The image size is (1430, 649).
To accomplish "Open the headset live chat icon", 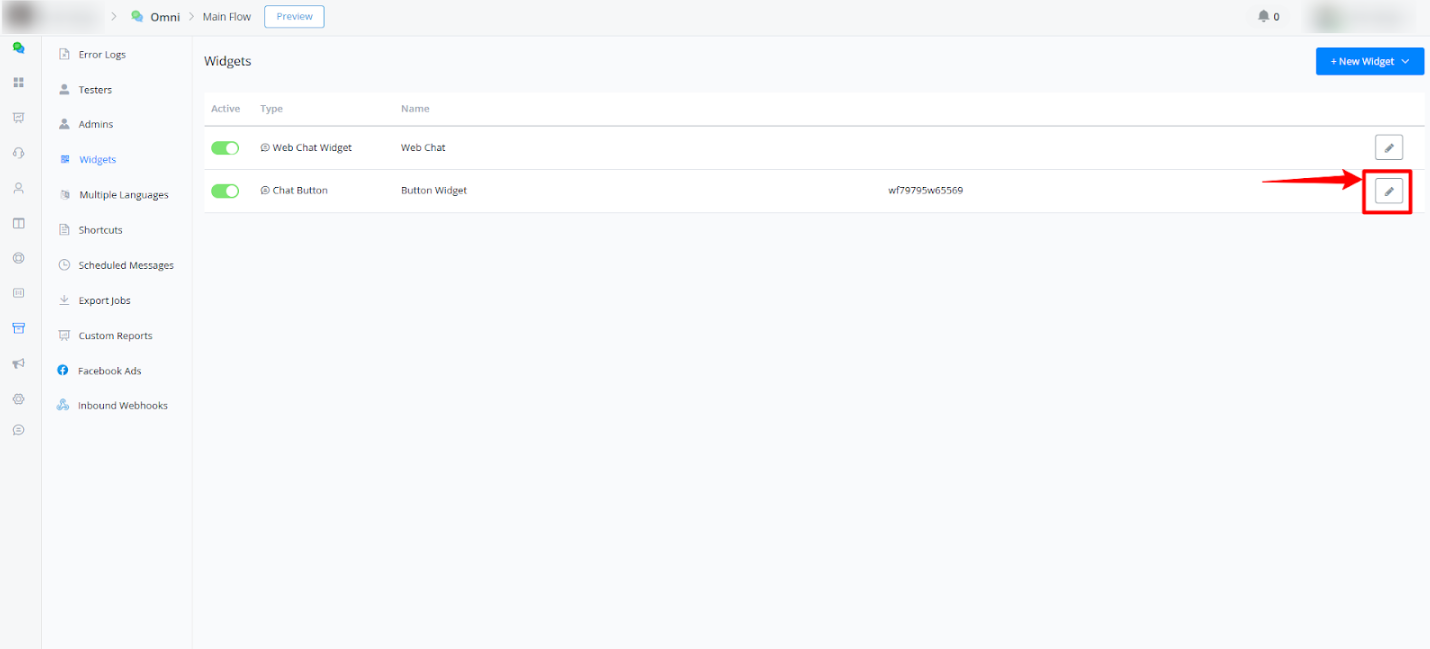I will click(18, 153).
